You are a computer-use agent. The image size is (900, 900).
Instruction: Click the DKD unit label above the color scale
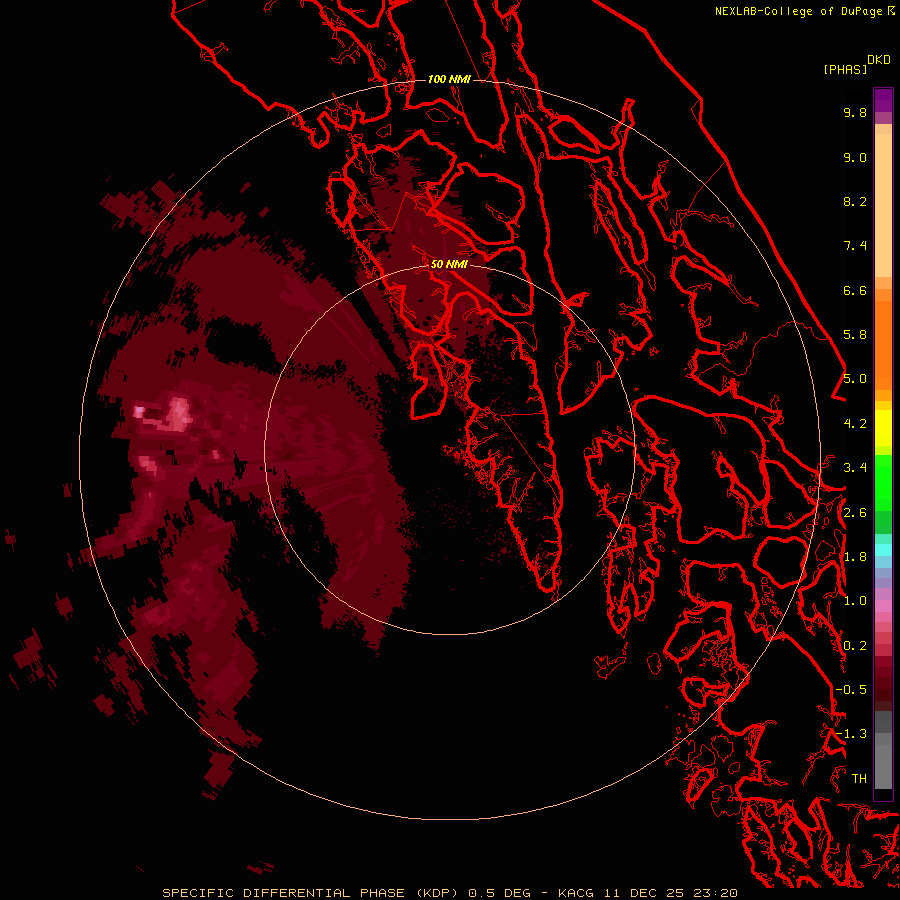coord(879,60)
